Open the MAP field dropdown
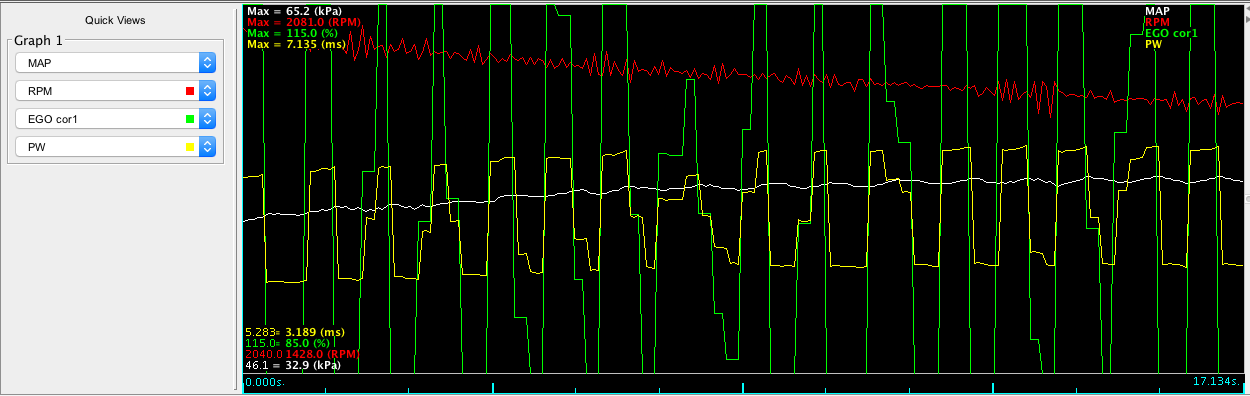Image resolution: width=1250 pixels, height=396 pixels. coord(116,63)
